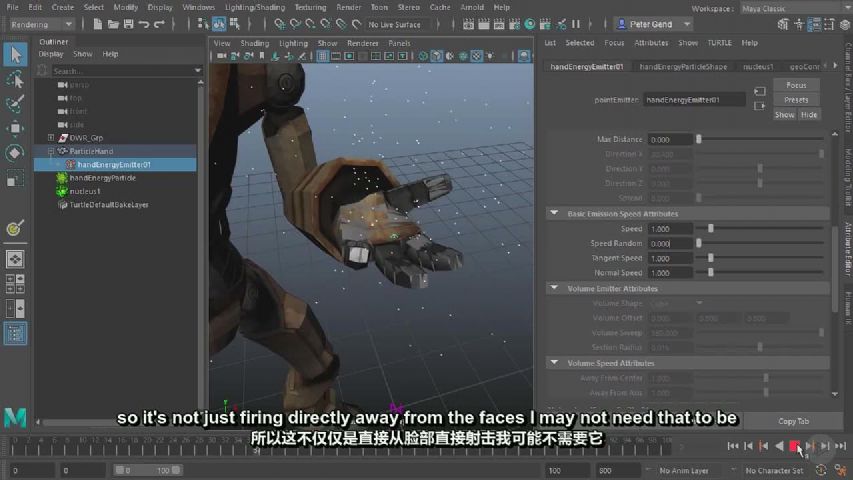Viewport: 853px width, 480px height.
Task: Choose the Lasso selection tool
Action: tap(15, 79)
